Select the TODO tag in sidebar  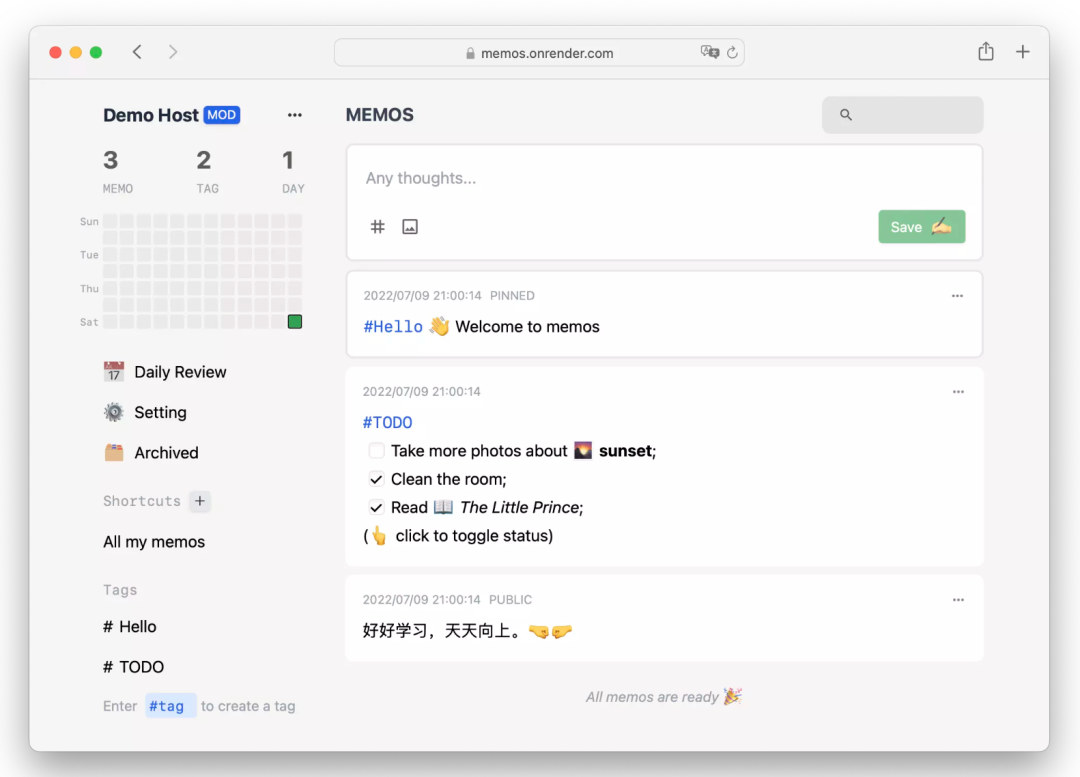point(134,667)
